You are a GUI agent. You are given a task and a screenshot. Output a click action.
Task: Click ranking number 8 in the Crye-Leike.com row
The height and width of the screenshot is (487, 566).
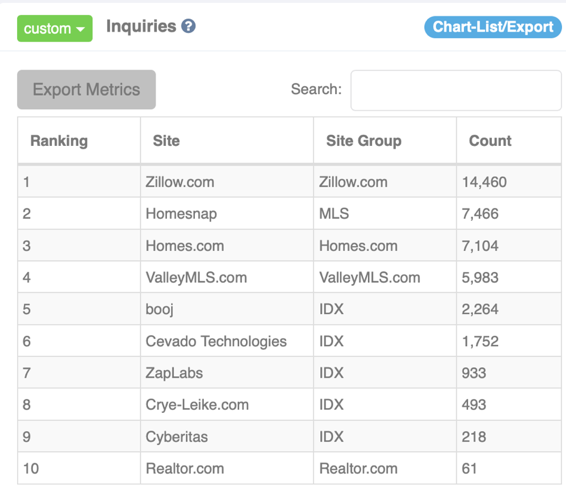pyautogui.click(x=27, y=405)
